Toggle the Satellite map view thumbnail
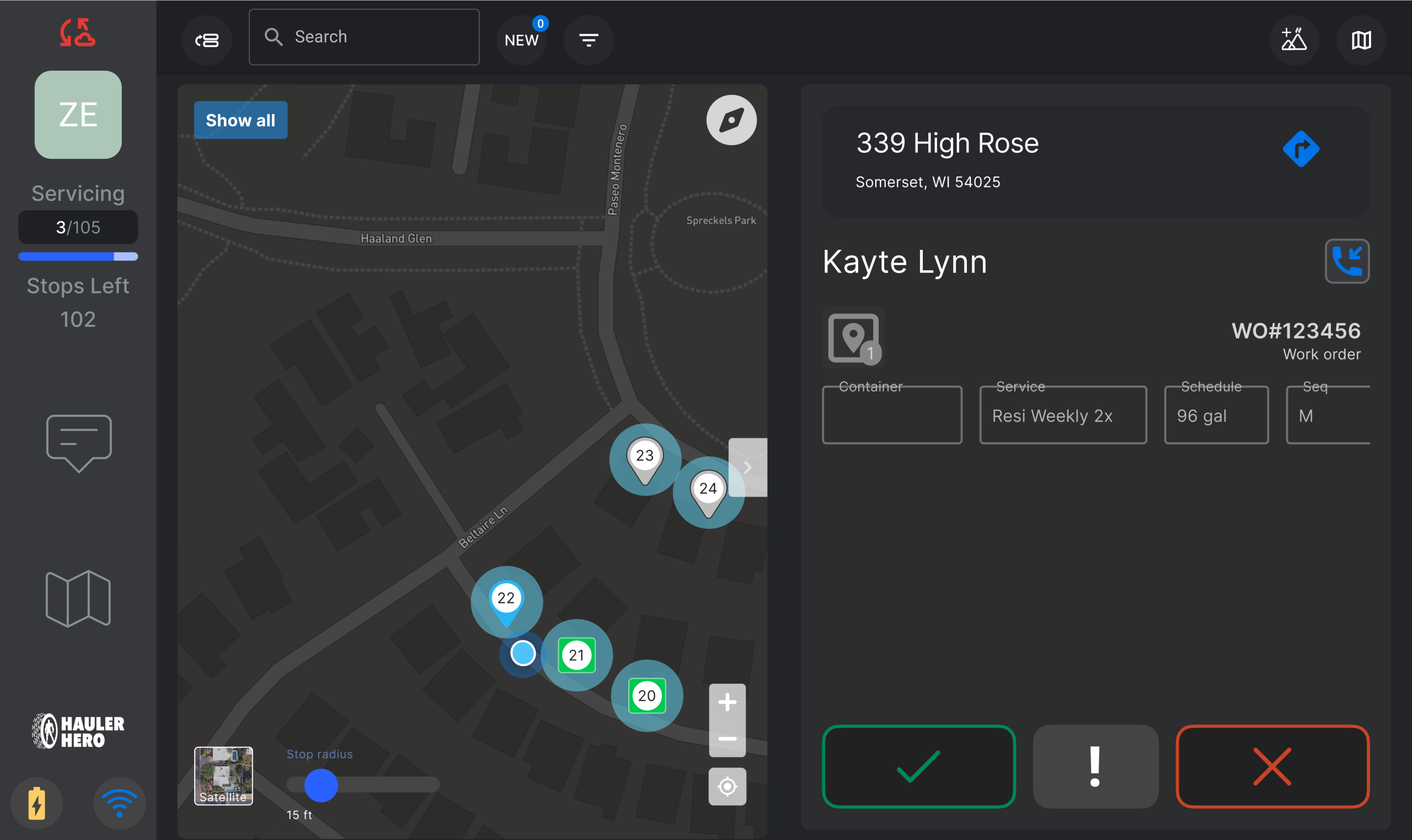 223,775
